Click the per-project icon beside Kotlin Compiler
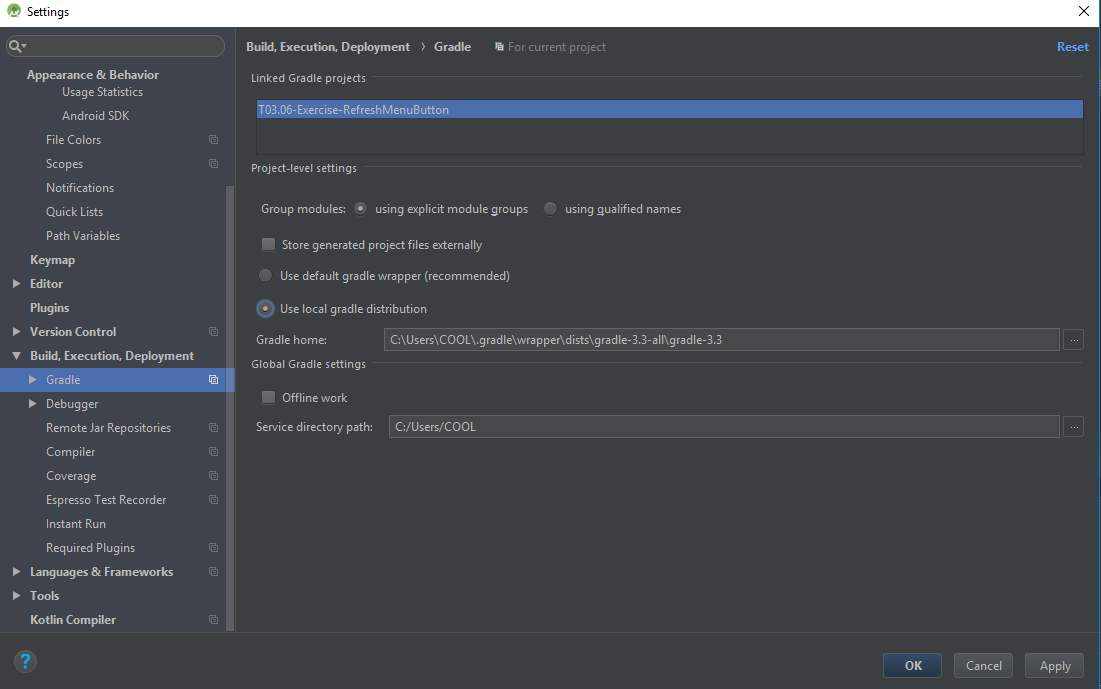This screenshot has height=689, width=1101. pos(212,619)
